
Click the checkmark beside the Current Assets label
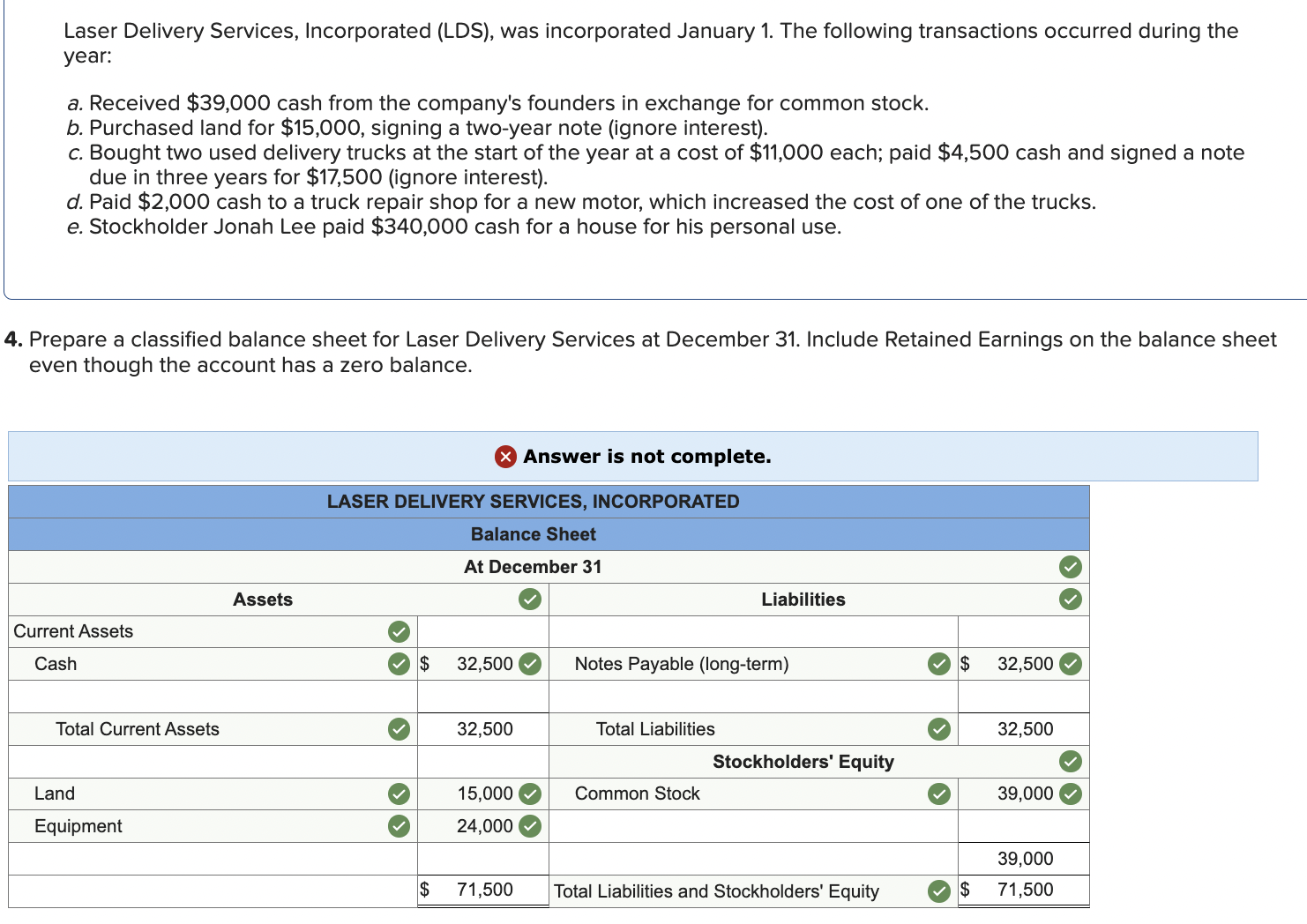pos(399,631)
